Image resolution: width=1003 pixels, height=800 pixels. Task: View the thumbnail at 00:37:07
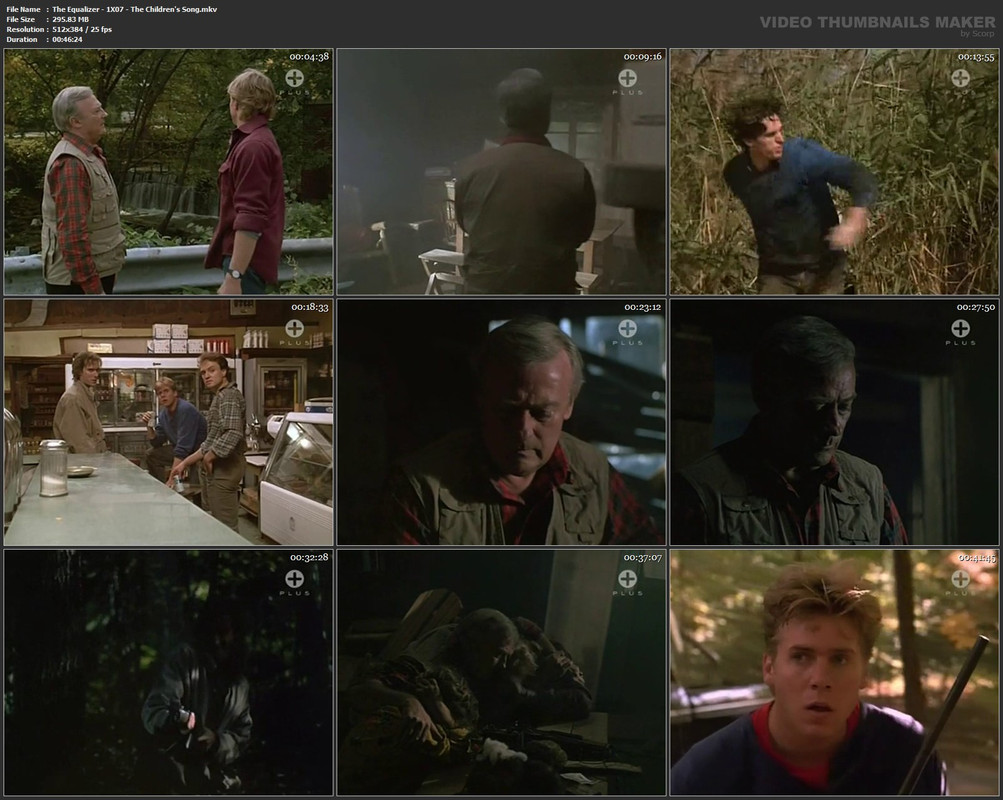(502, 672)
